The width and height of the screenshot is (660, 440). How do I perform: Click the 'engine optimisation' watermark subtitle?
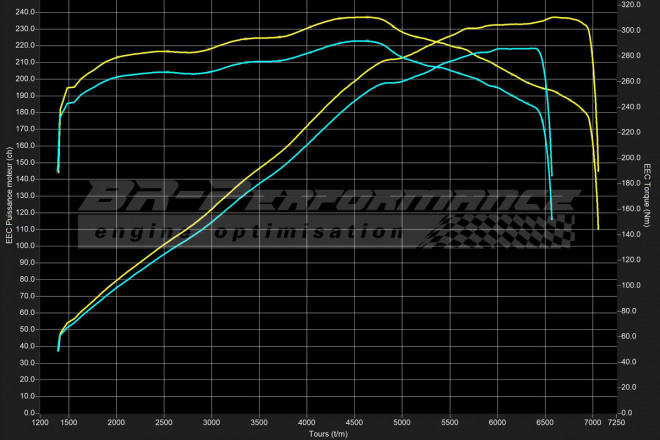point(240,232)
